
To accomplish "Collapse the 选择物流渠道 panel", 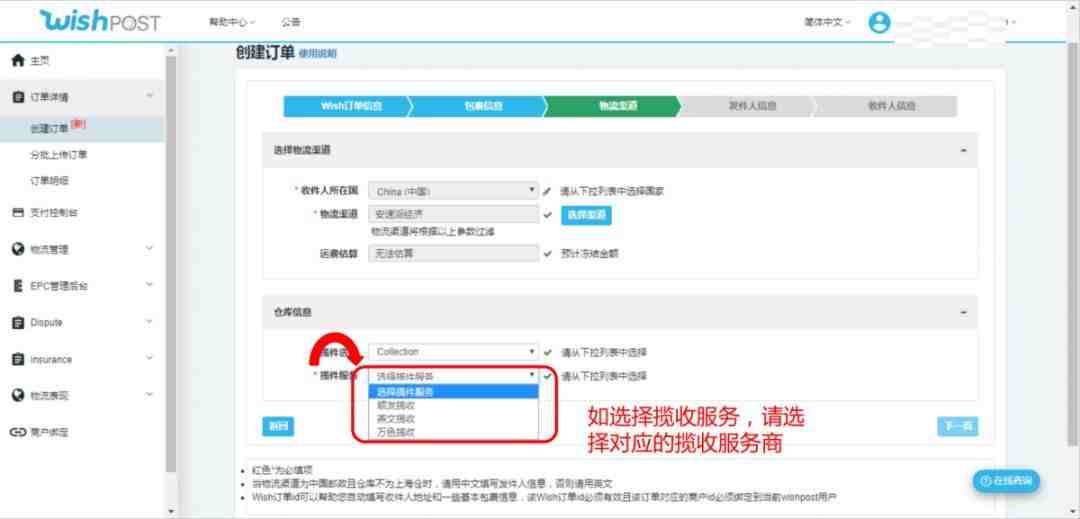I will [x=964, y=150].
